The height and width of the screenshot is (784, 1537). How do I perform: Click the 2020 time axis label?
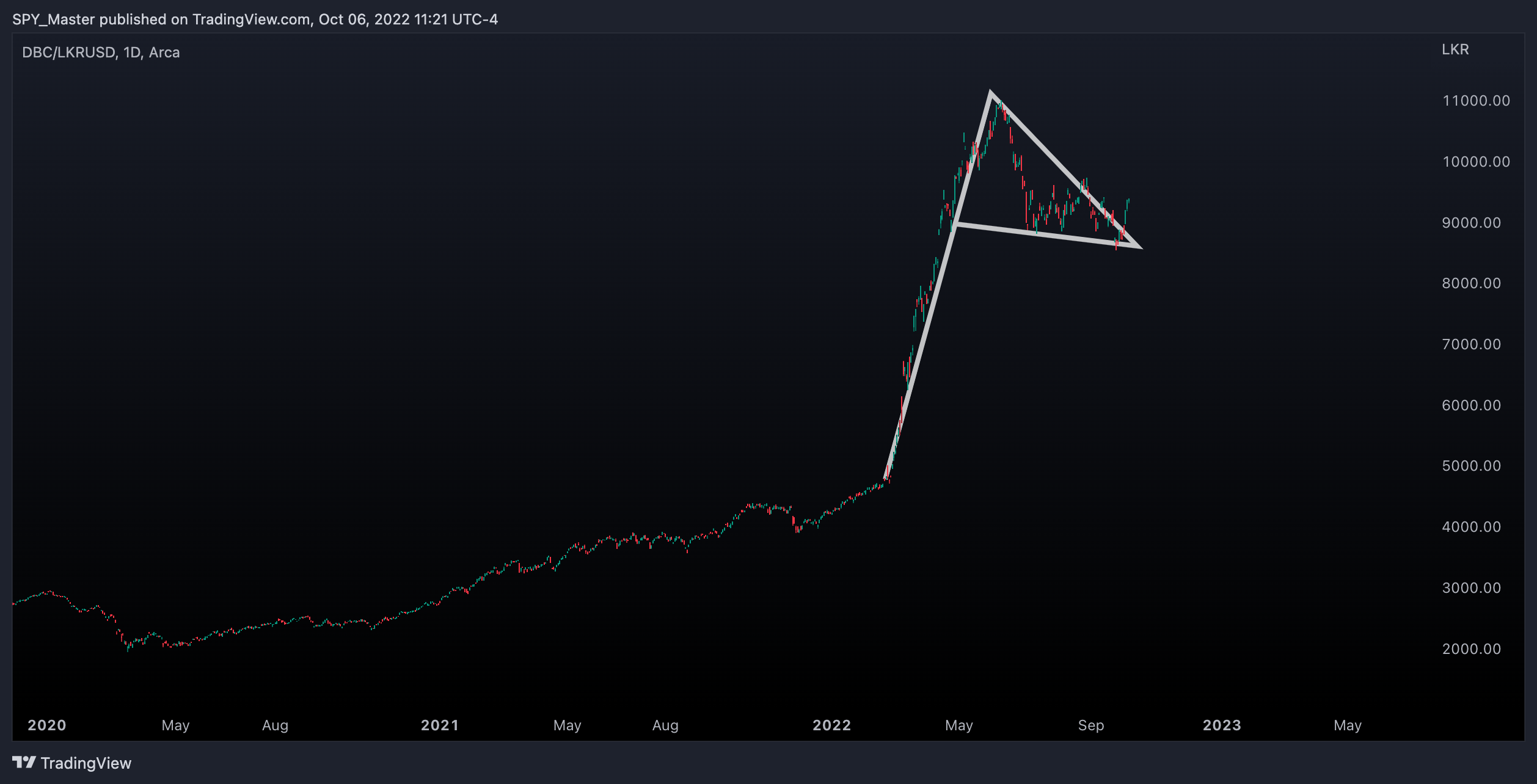tap(47, 725)
